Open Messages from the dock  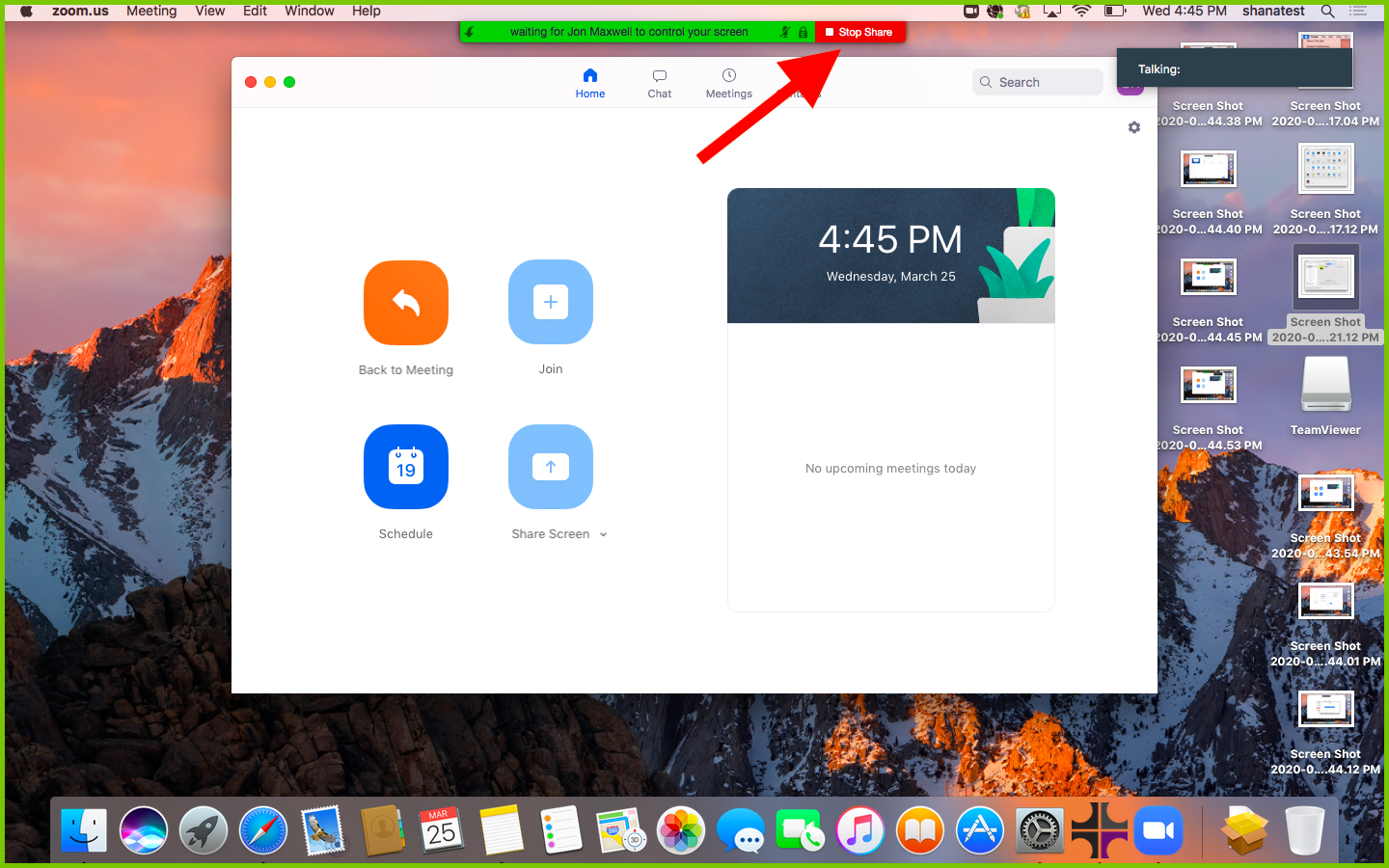[741, 830]
